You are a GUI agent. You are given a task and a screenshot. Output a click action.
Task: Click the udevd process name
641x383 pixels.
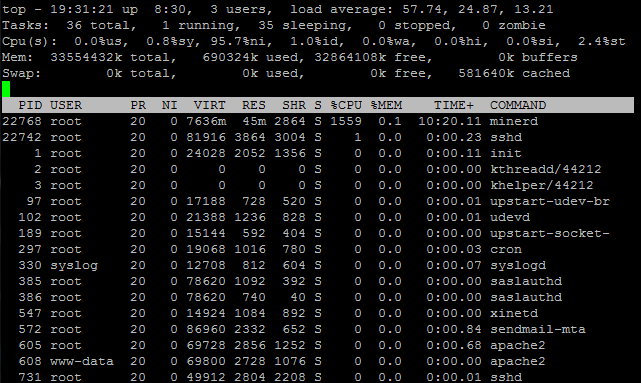(x=510, y=217)
